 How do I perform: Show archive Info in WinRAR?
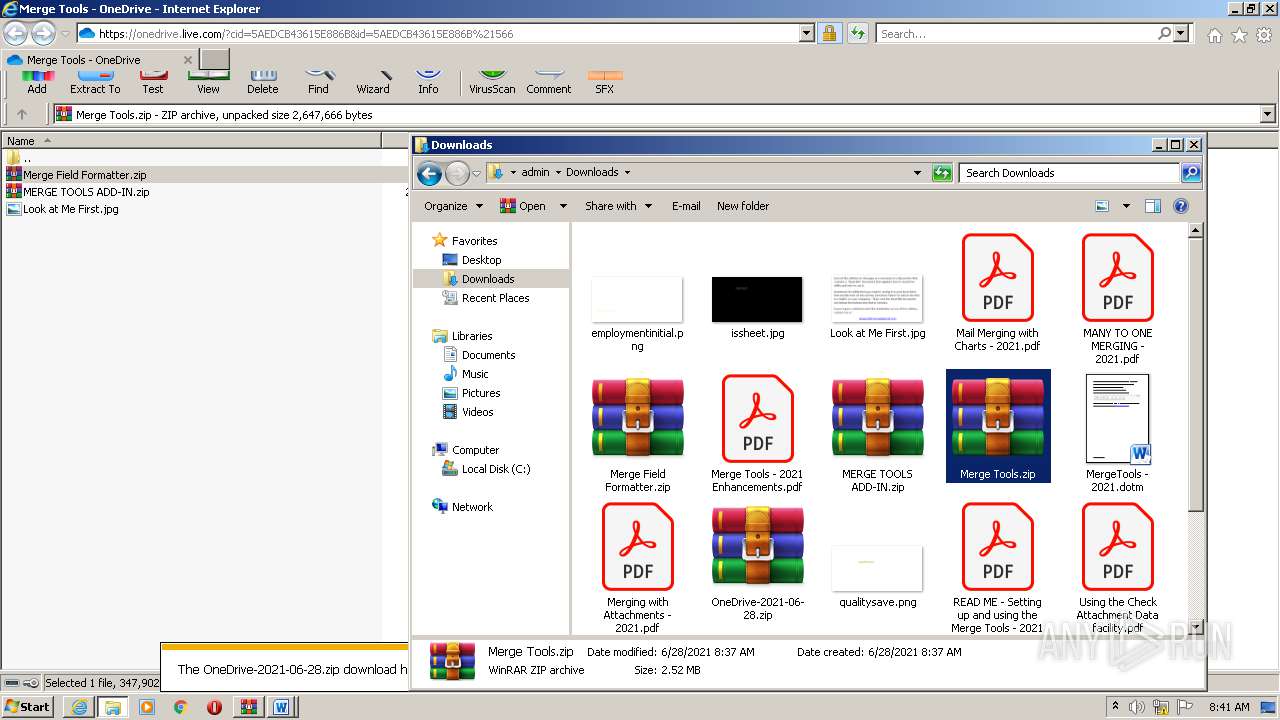(x=428, y=81)
